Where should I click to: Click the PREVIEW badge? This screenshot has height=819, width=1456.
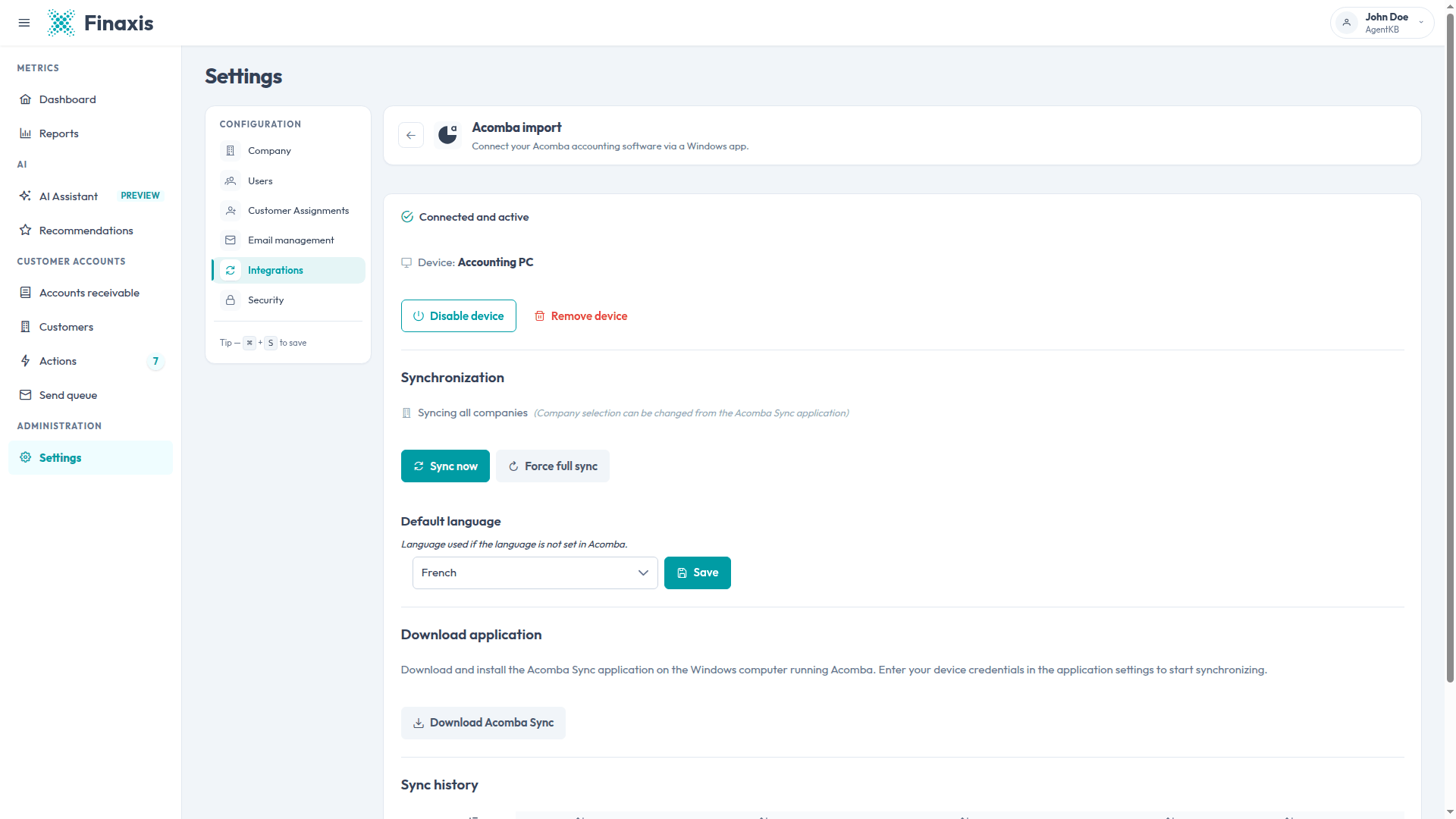(140, 196)
